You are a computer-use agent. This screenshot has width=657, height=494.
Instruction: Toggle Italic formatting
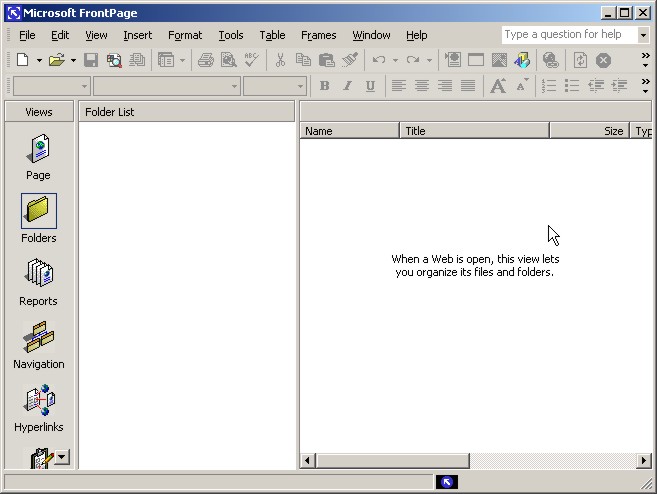click(347, 86)
